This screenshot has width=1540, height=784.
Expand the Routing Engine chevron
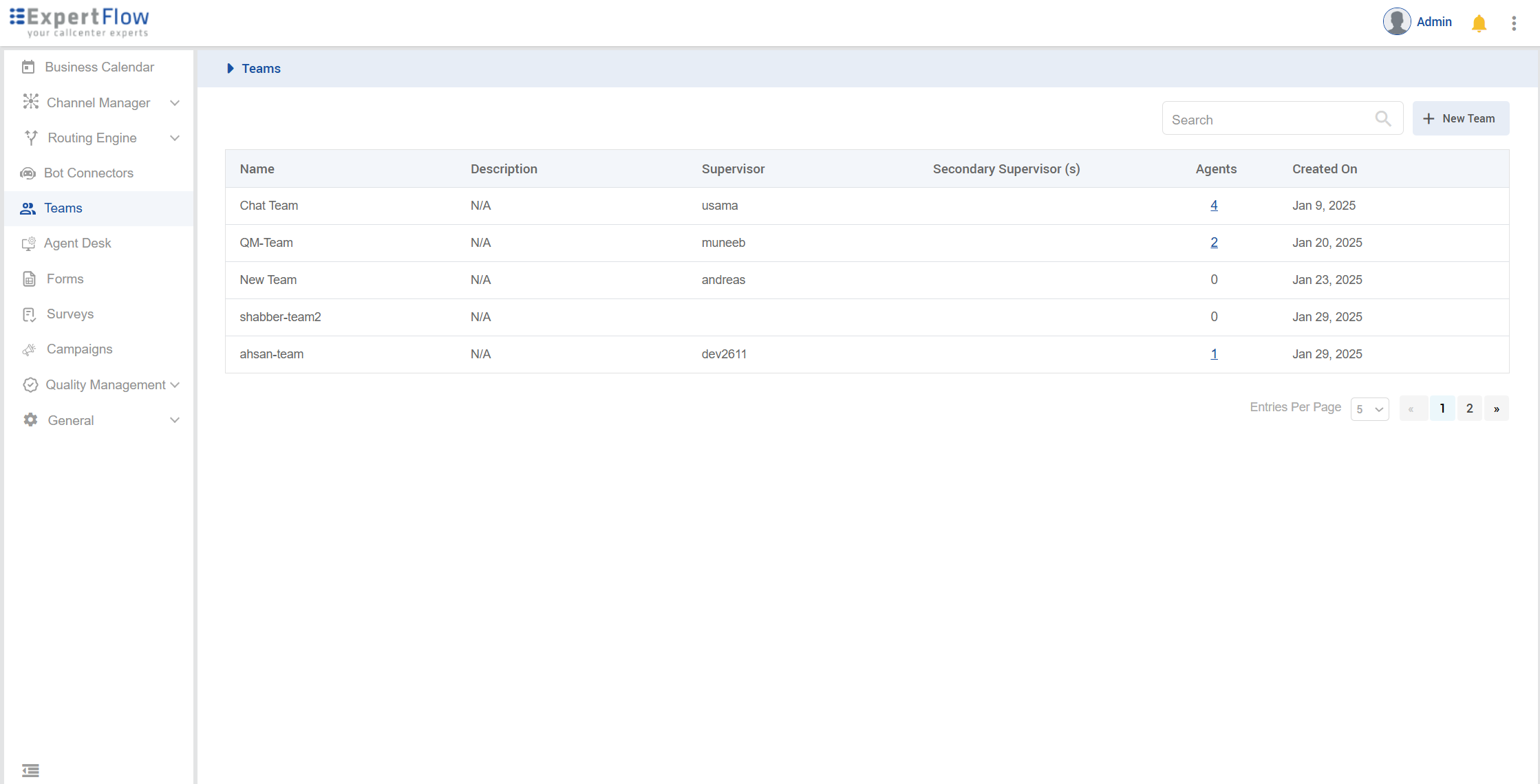click(x=175, y=138)
